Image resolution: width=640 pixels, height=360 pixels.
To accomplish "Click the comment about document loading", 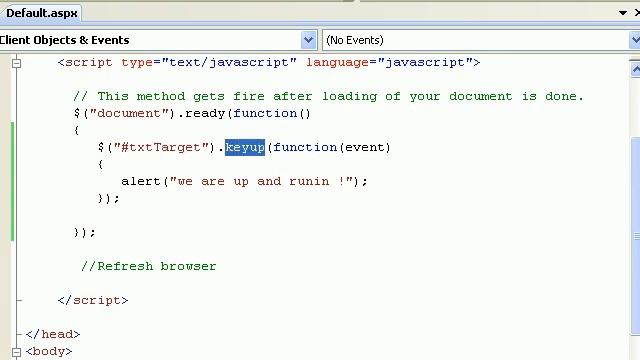I will (329, 96).
